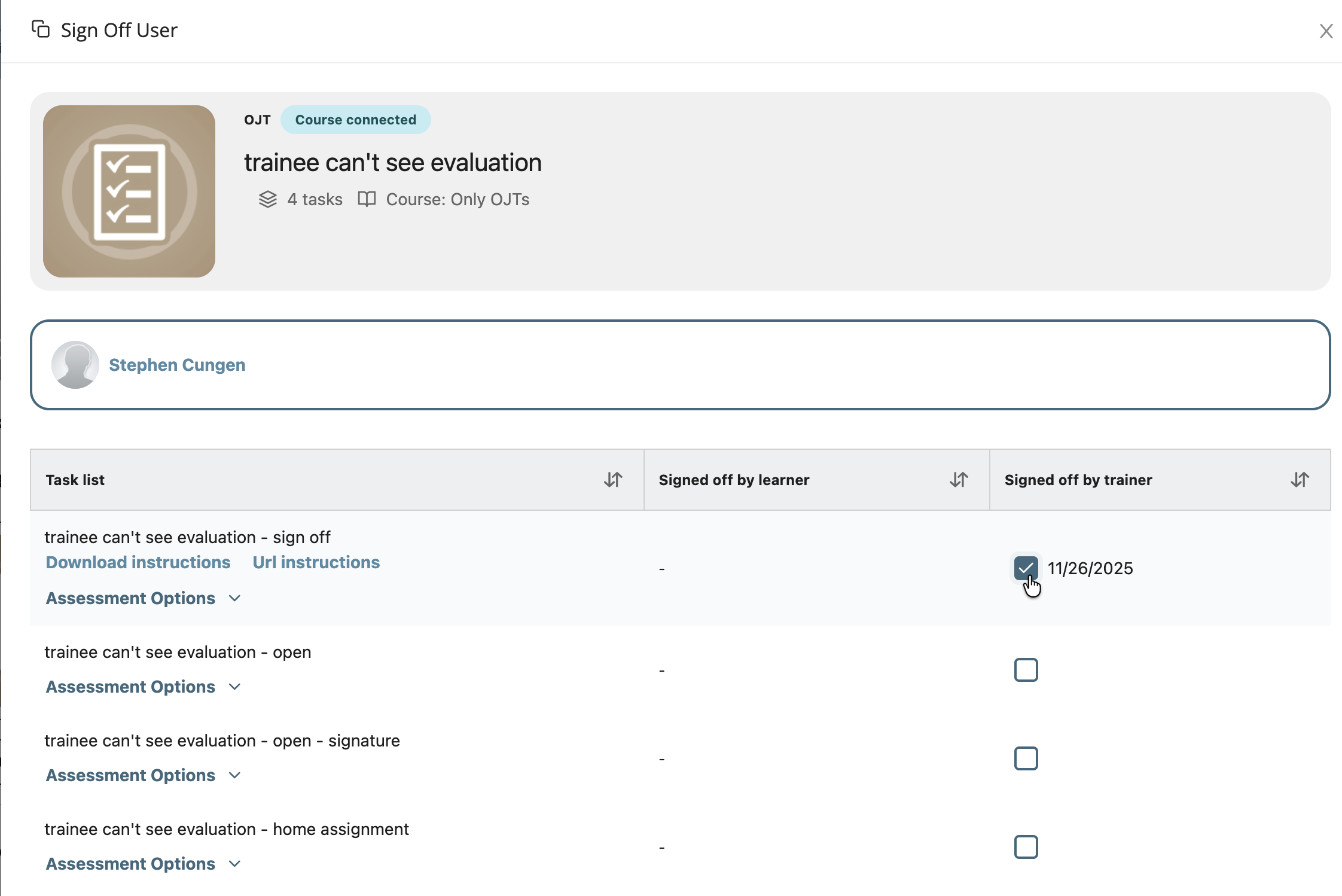Sort by the Signed off by learner arrows
Viewport: 1342px width, 896px height.
coord(959,480)
